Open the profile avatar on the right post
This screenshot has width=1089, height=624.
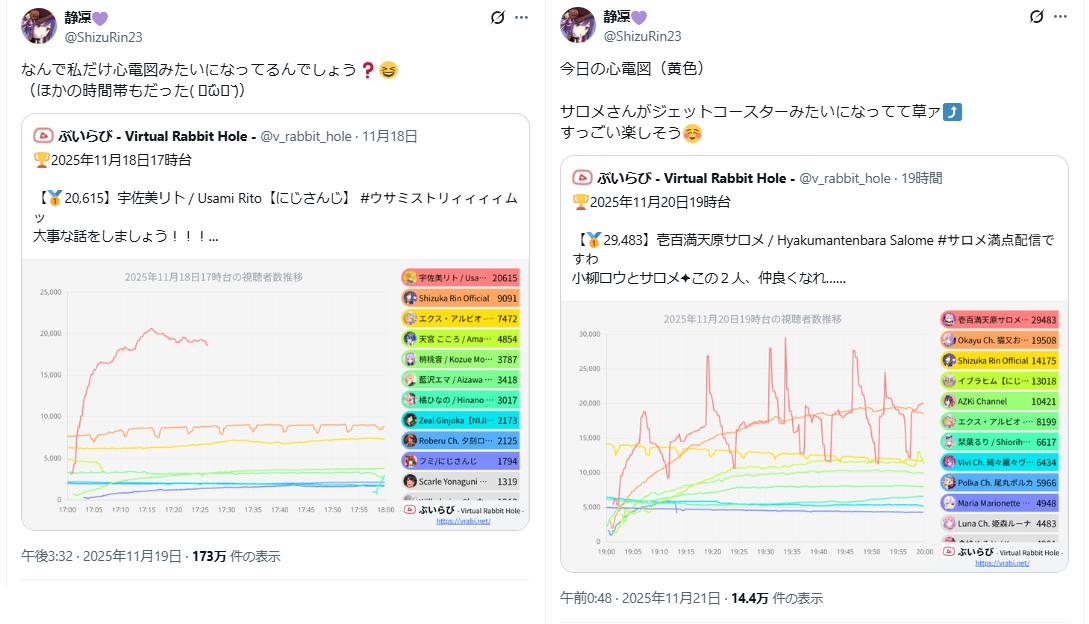(578, 26)
